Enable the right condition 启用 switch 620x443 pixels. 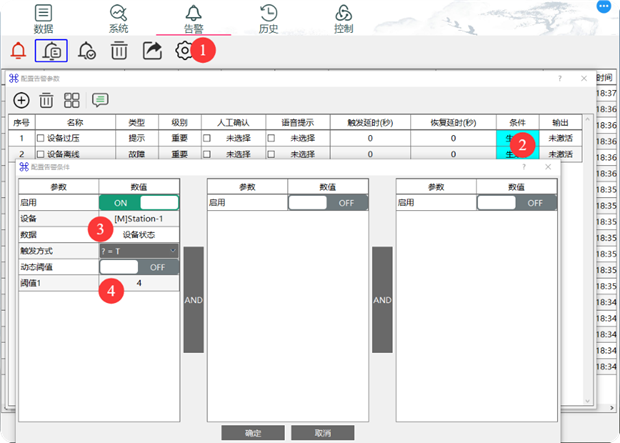click(517, 203)
